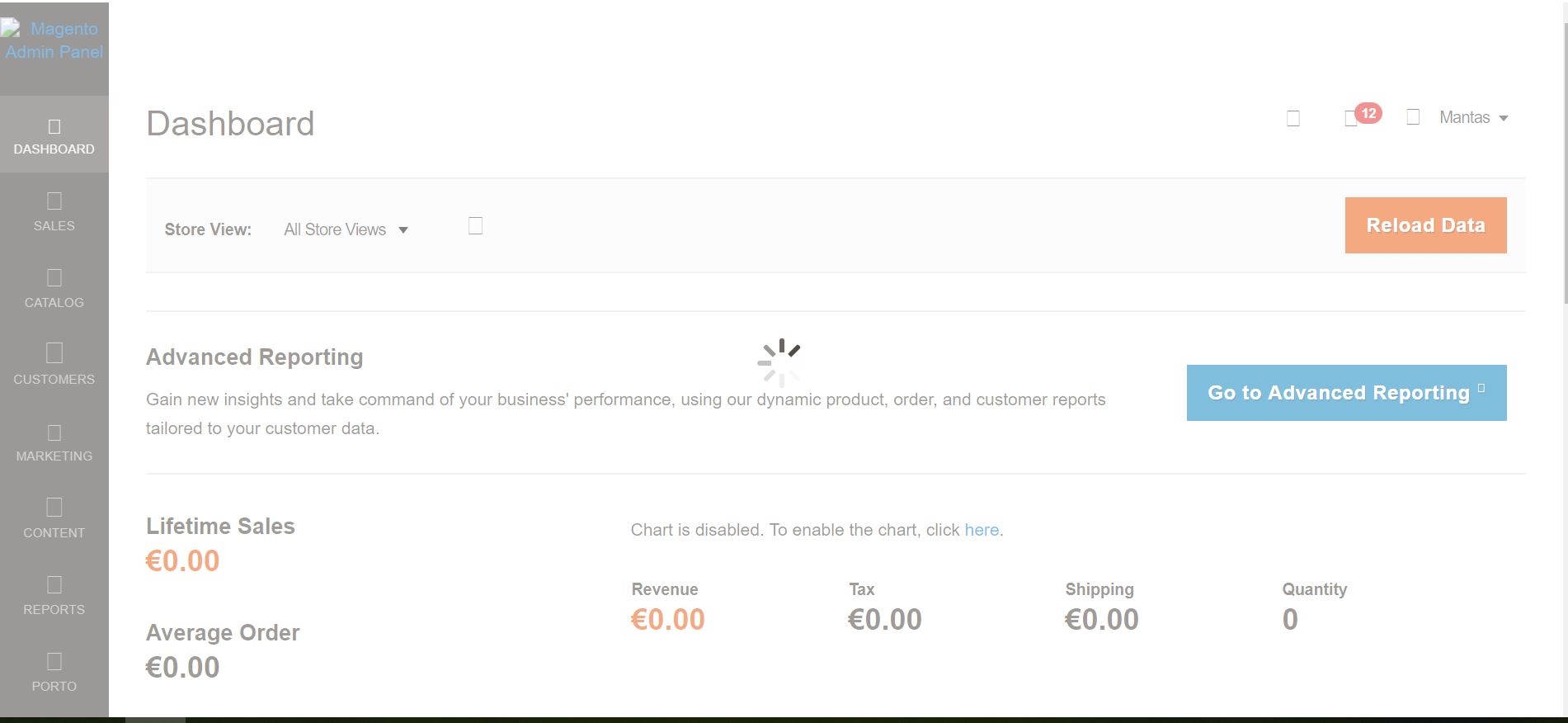Open the Store View chevron selector
1568x723 pixels.
tap(403, 229)
